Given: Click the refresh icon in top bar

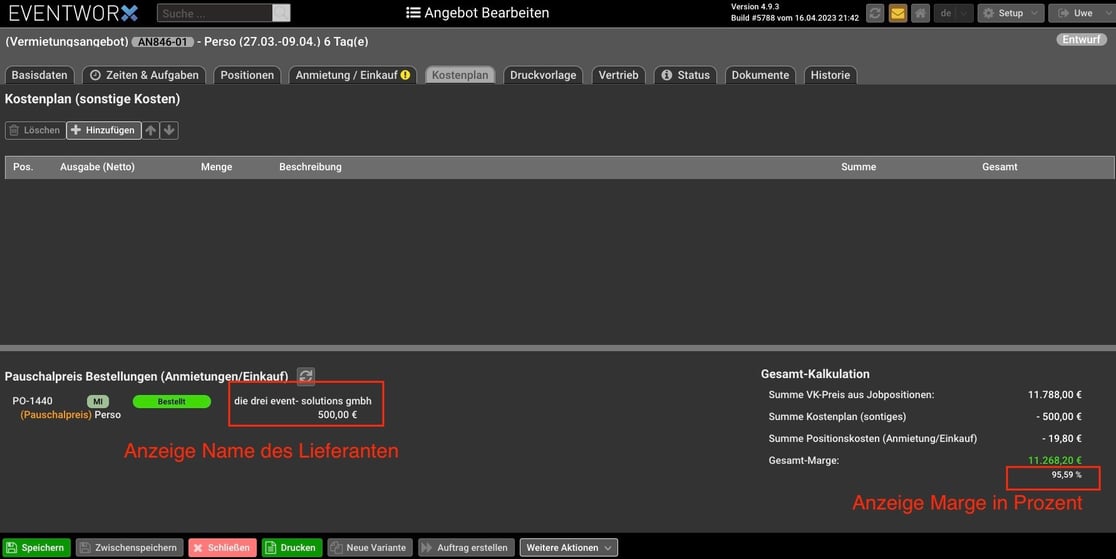Looking at the screenshot, I should coord(875,13).
